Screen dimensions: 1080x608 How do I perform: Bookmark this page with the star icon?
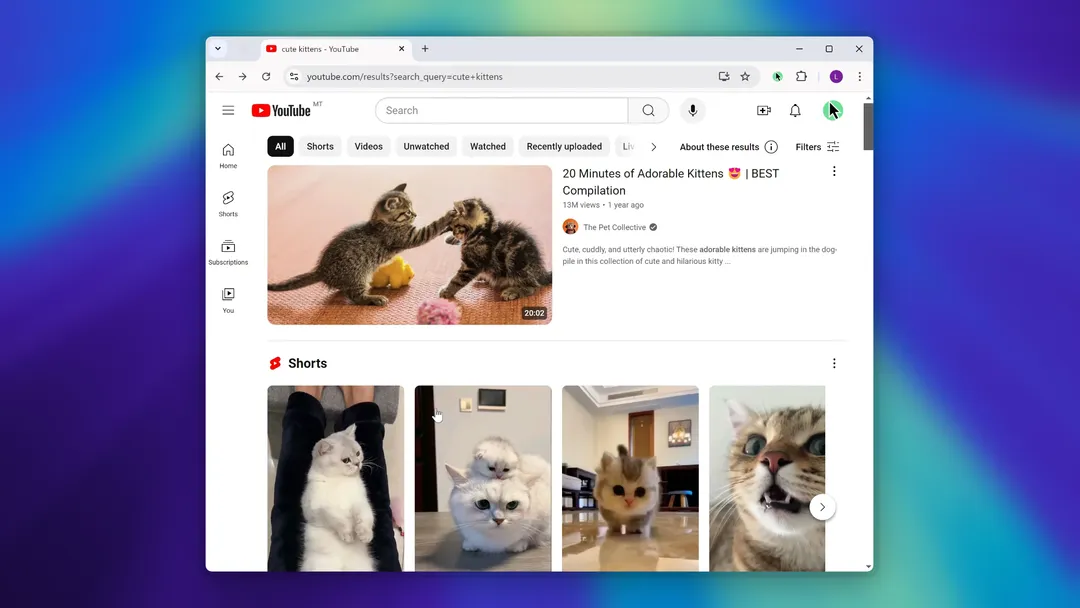(x=745, y=77)
